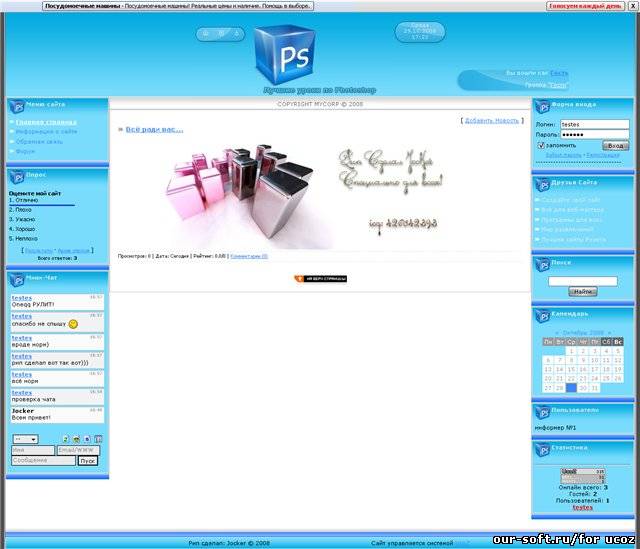Click the Регистрация link
The image size is (640, 549).
click(x=602, y=156)
